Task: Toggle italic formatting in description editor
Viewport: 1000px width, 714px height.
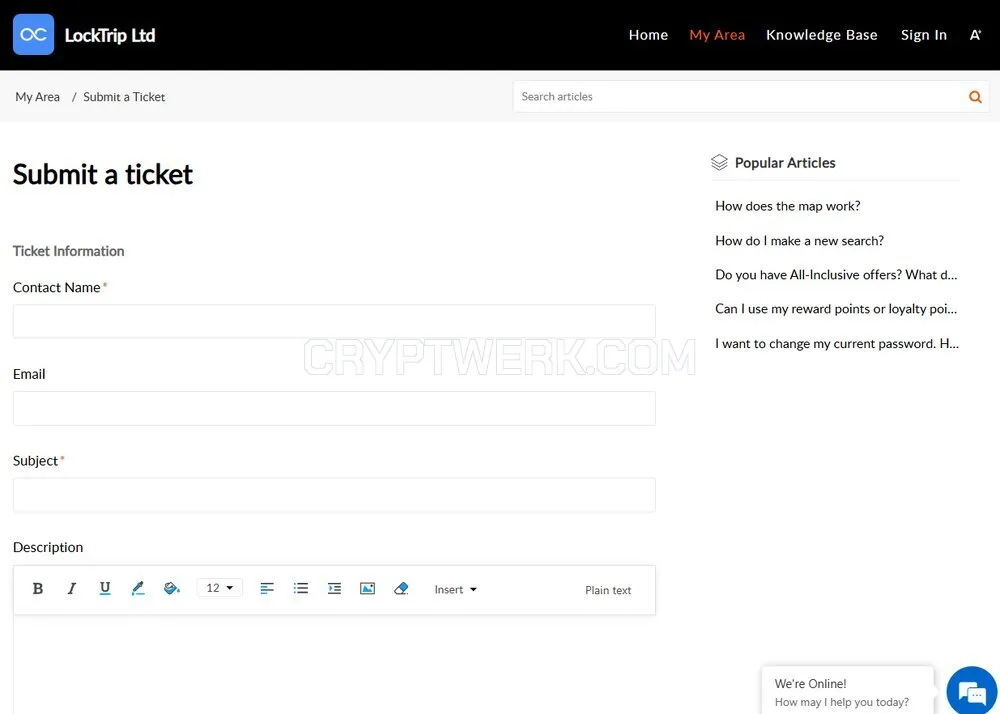Action: point(71,588)
